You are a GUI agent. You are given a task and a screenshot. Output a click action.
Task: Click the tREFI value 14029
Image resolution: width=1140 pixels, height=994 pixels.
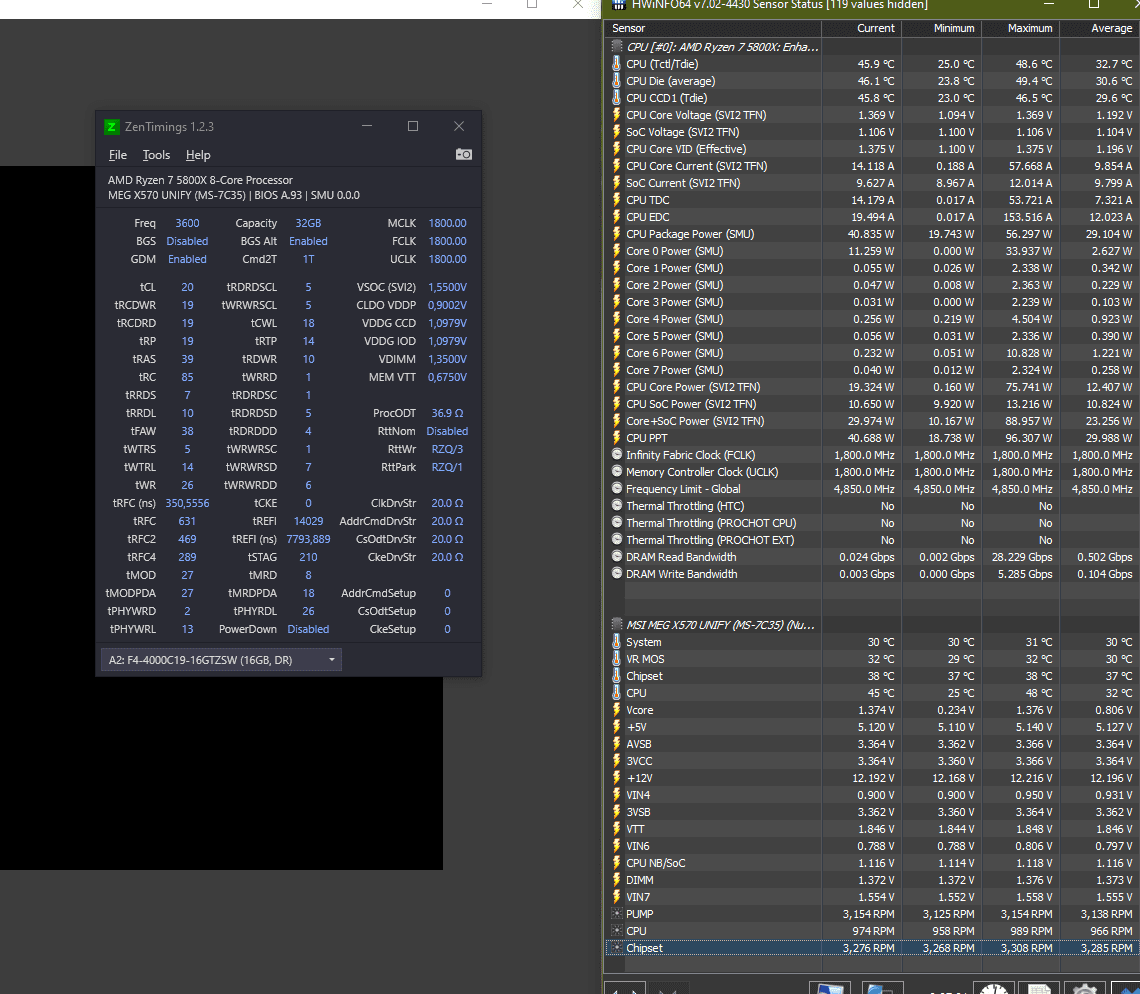(308, 521)
